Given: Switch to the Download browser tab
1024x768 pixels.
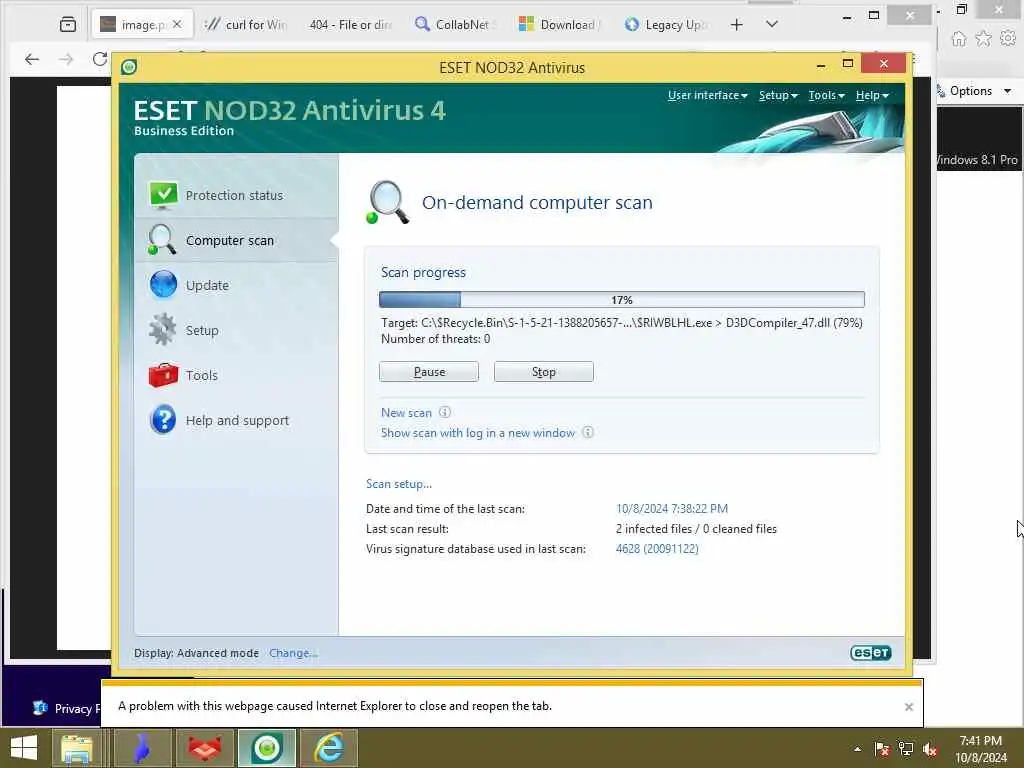Looking at the screenshot, I should (560, 25).
